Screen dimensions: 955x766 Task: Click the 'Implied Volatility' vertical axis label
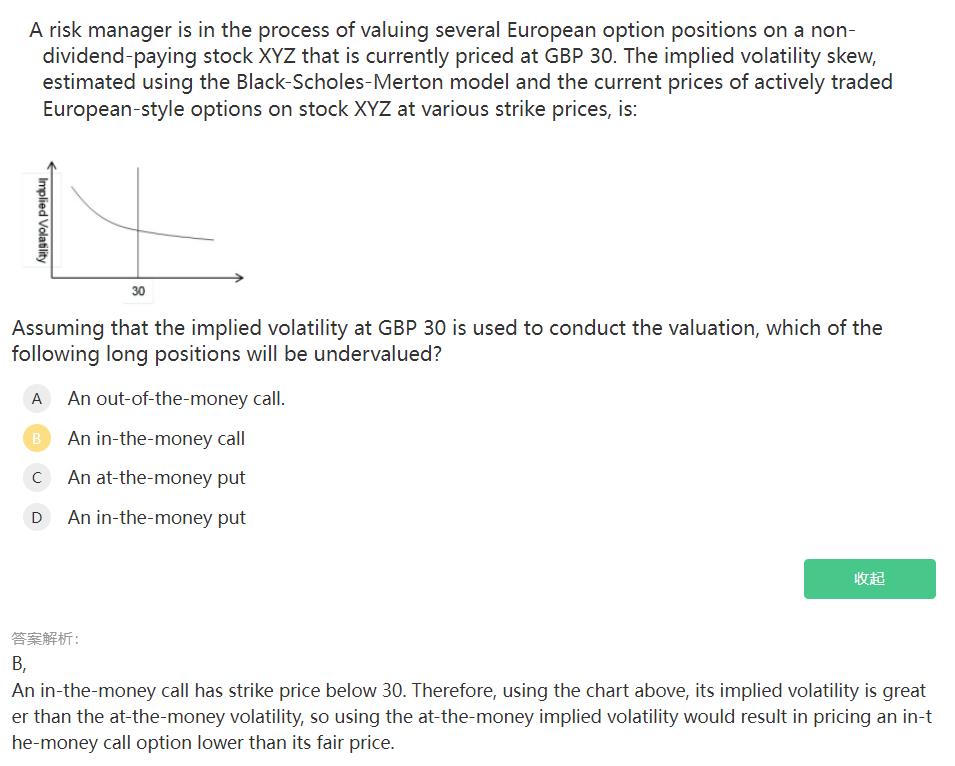[x=41, y=218]
